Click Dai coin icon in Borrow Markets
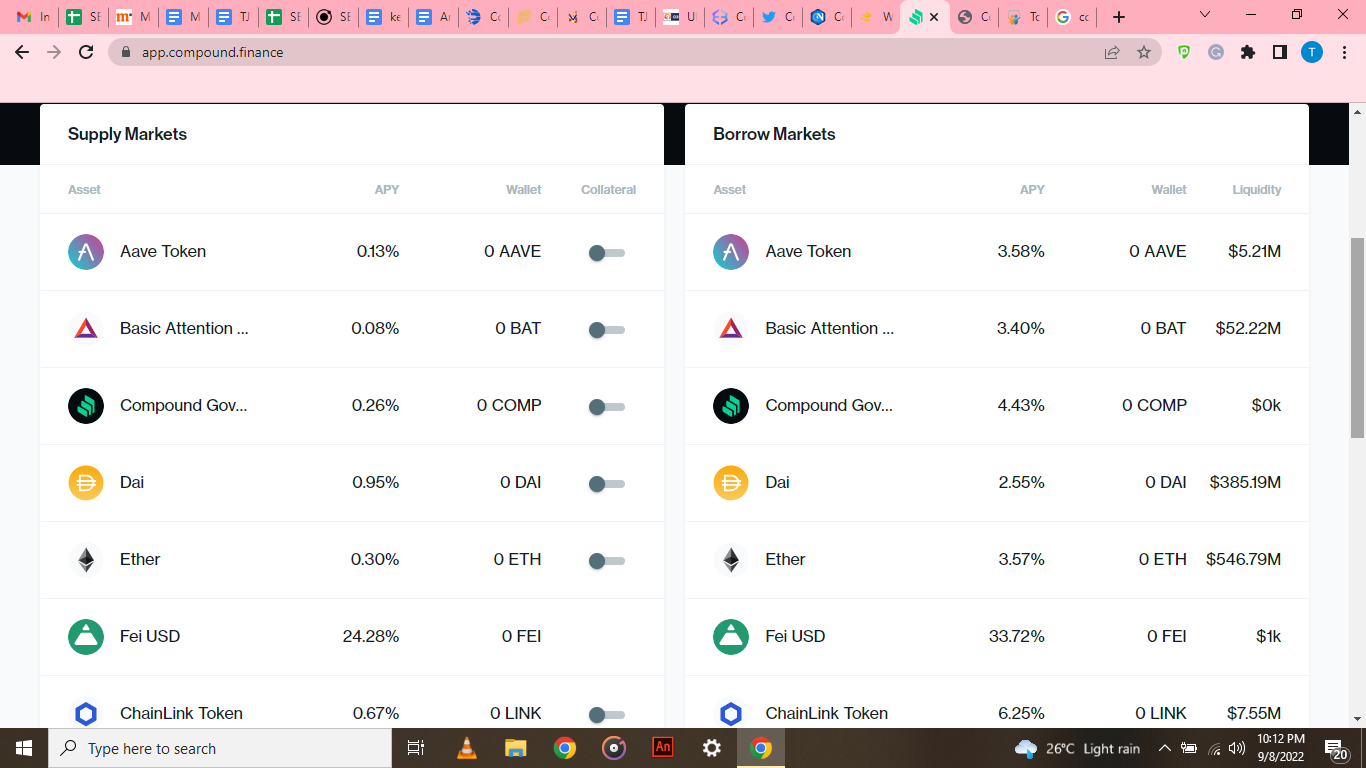 [731, 483]
